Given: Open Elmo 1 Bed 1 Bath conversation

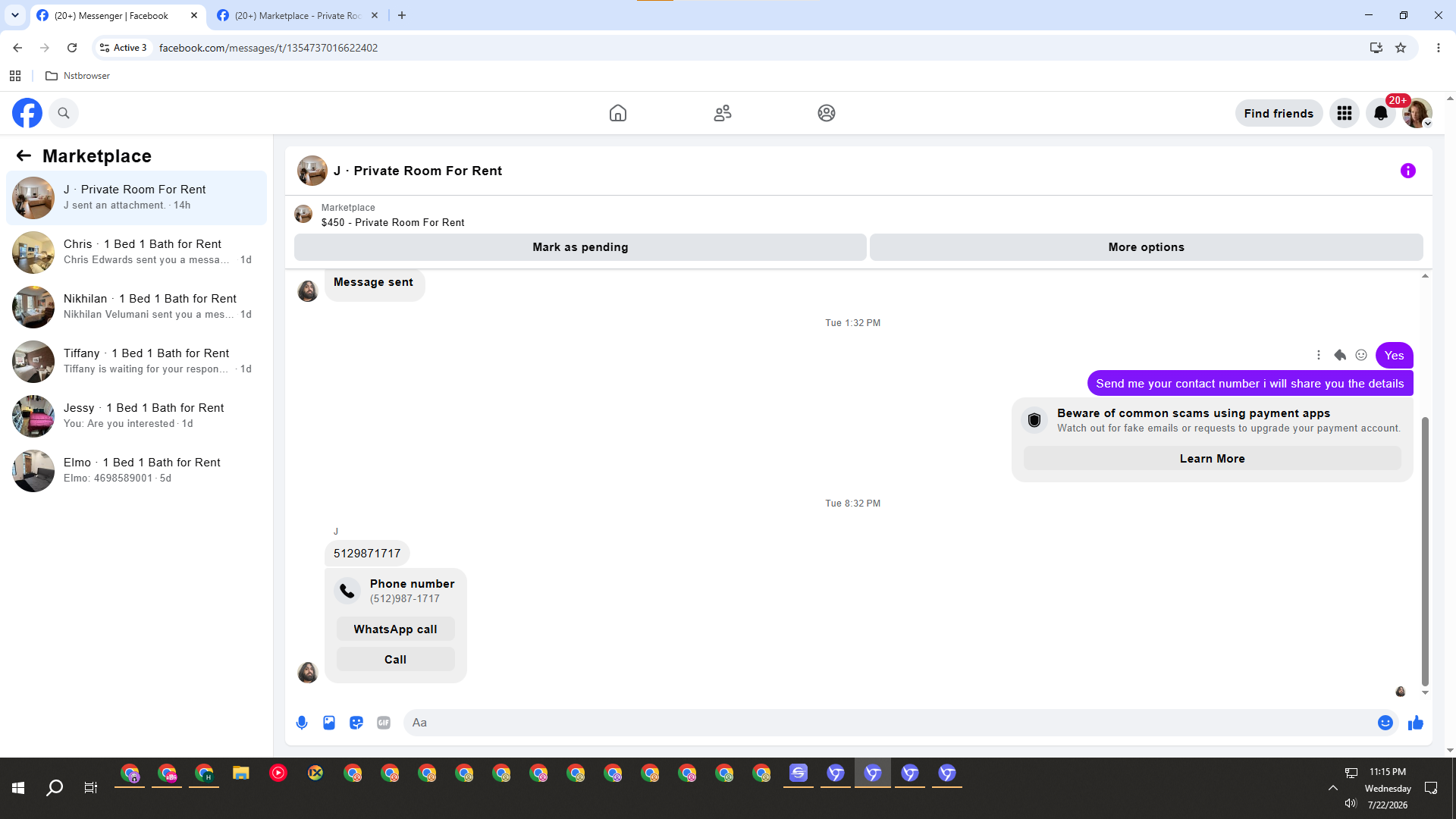Looking at the screenshot, I should pos(136,470).
